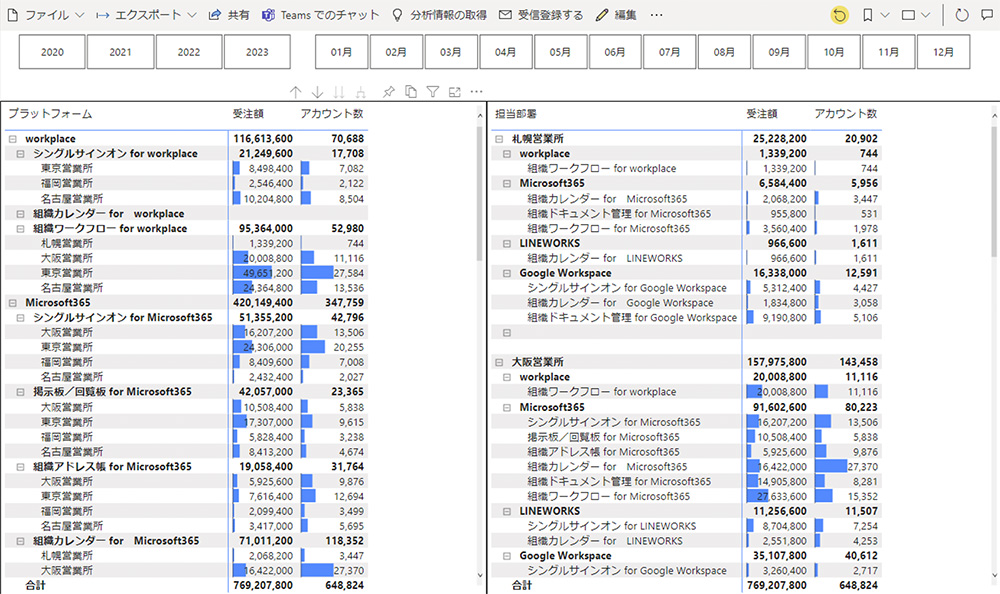
Task: Select the 10月 month slicer
Action: click(x=834, y=52)
